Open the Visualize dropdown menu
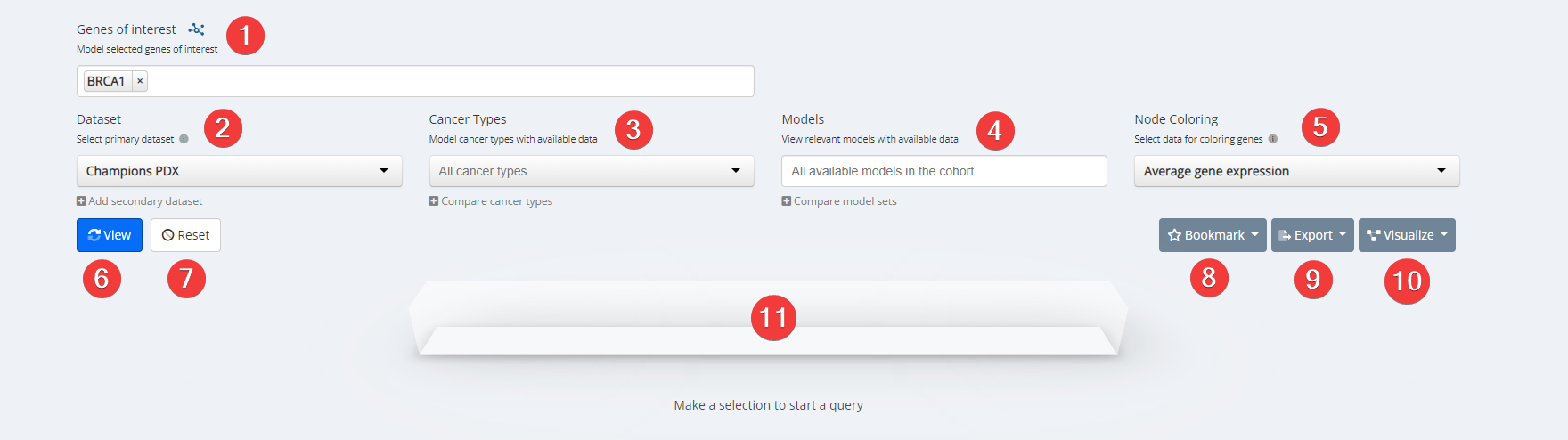 click(x=1407, y=235)
